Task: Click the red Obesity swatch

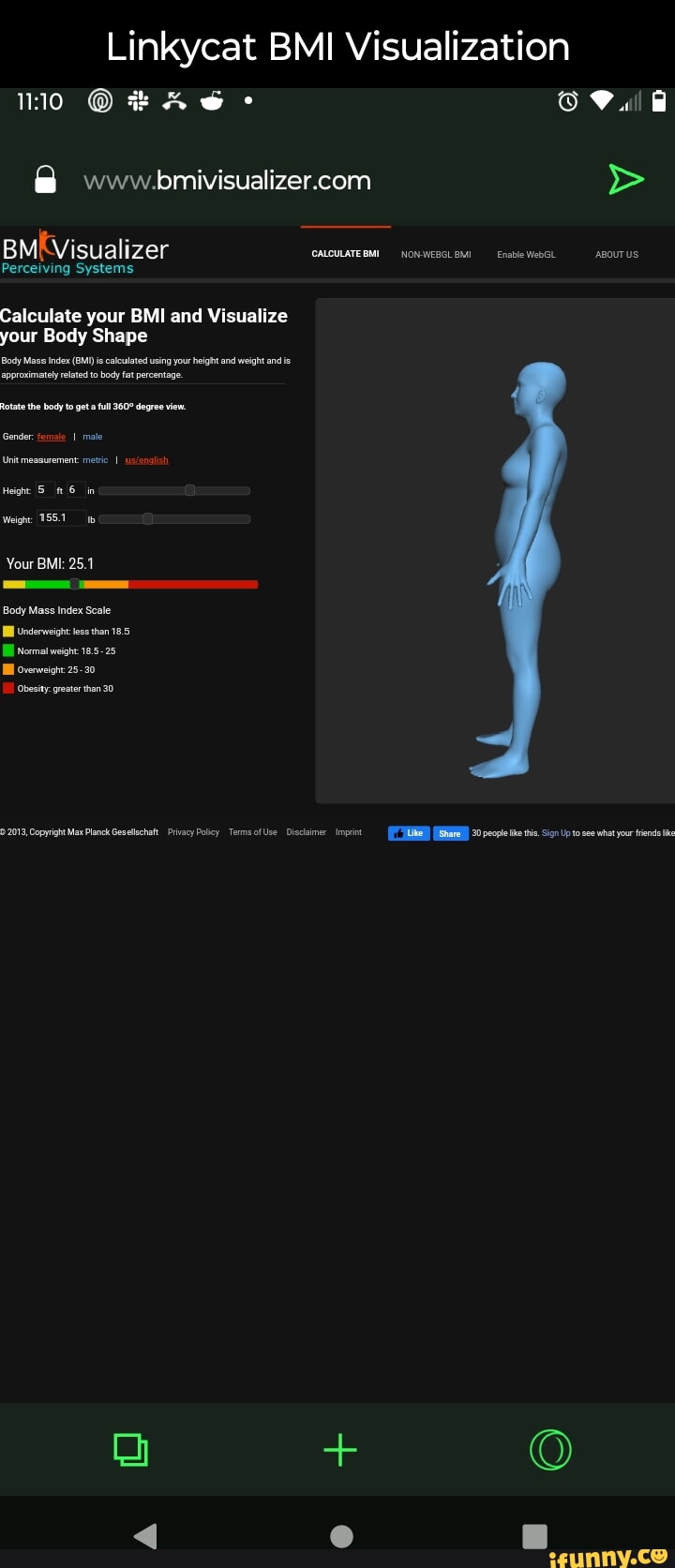Action: (8, 688)
